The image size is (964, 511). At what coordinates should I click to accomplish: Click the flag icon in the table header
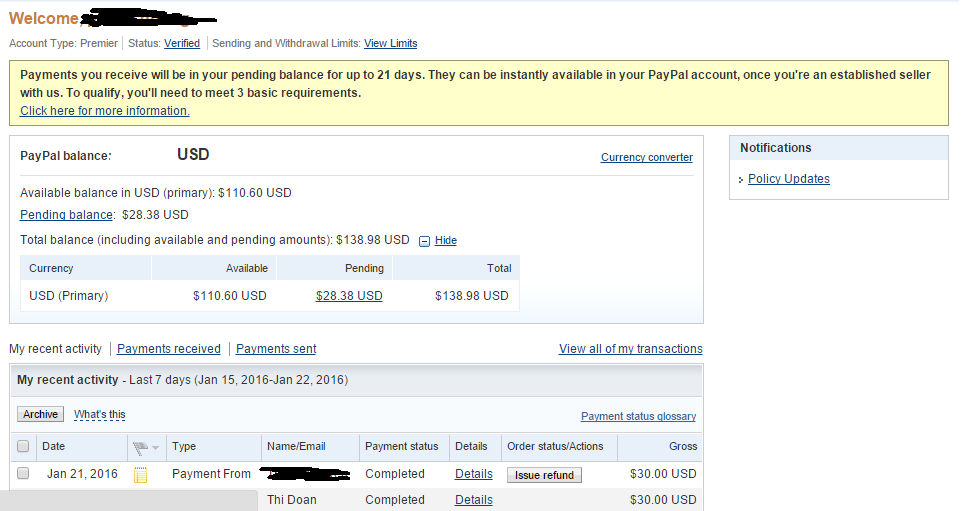pos(140,447)
